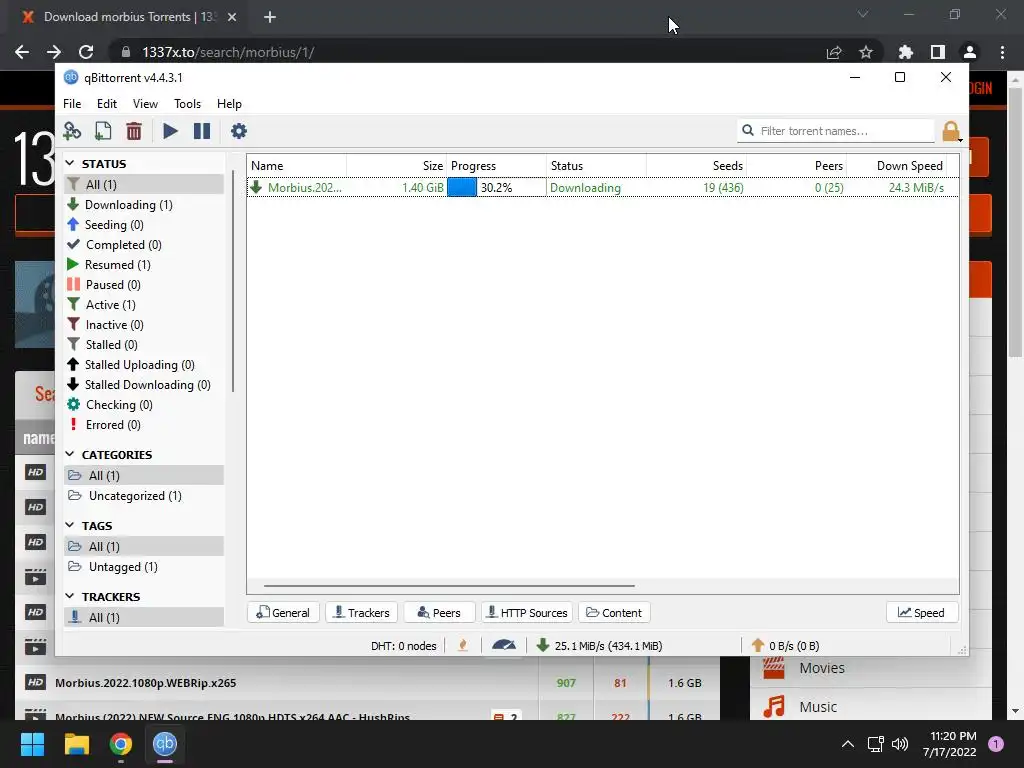
Task: Open the View menu
Action: click(x=145, y=104)
